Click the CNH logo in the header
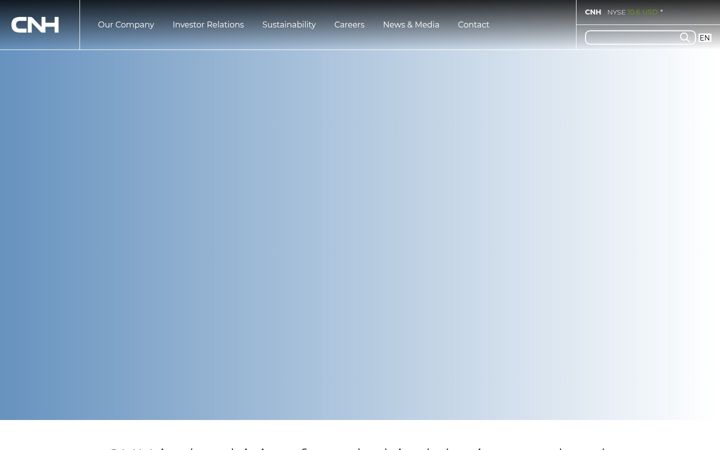Viewport: 720px width, 450px height. (x=35, y=25)
